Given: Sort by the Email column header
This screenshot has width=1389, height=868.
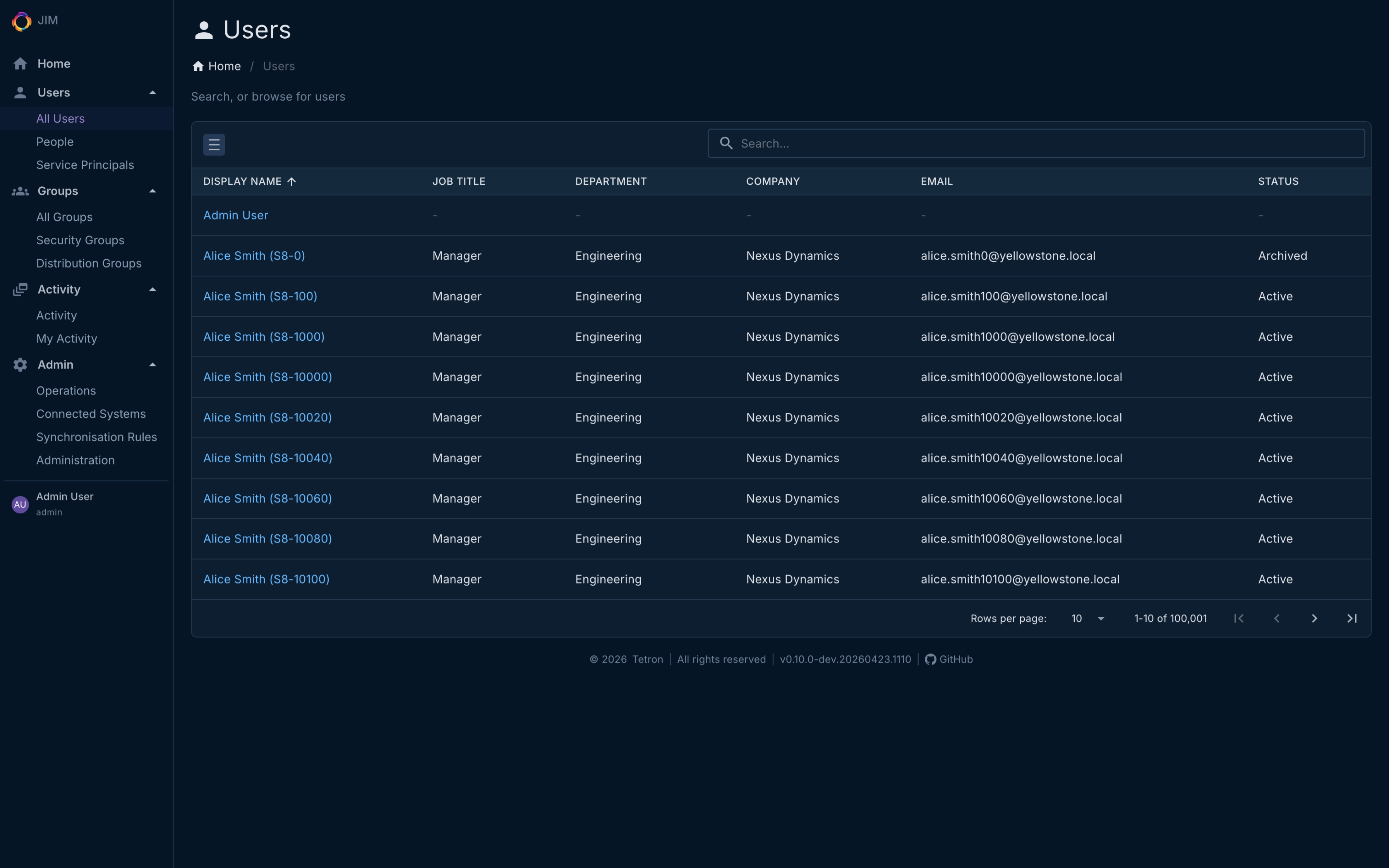Looking at the screenshot, I should point(936,182).
